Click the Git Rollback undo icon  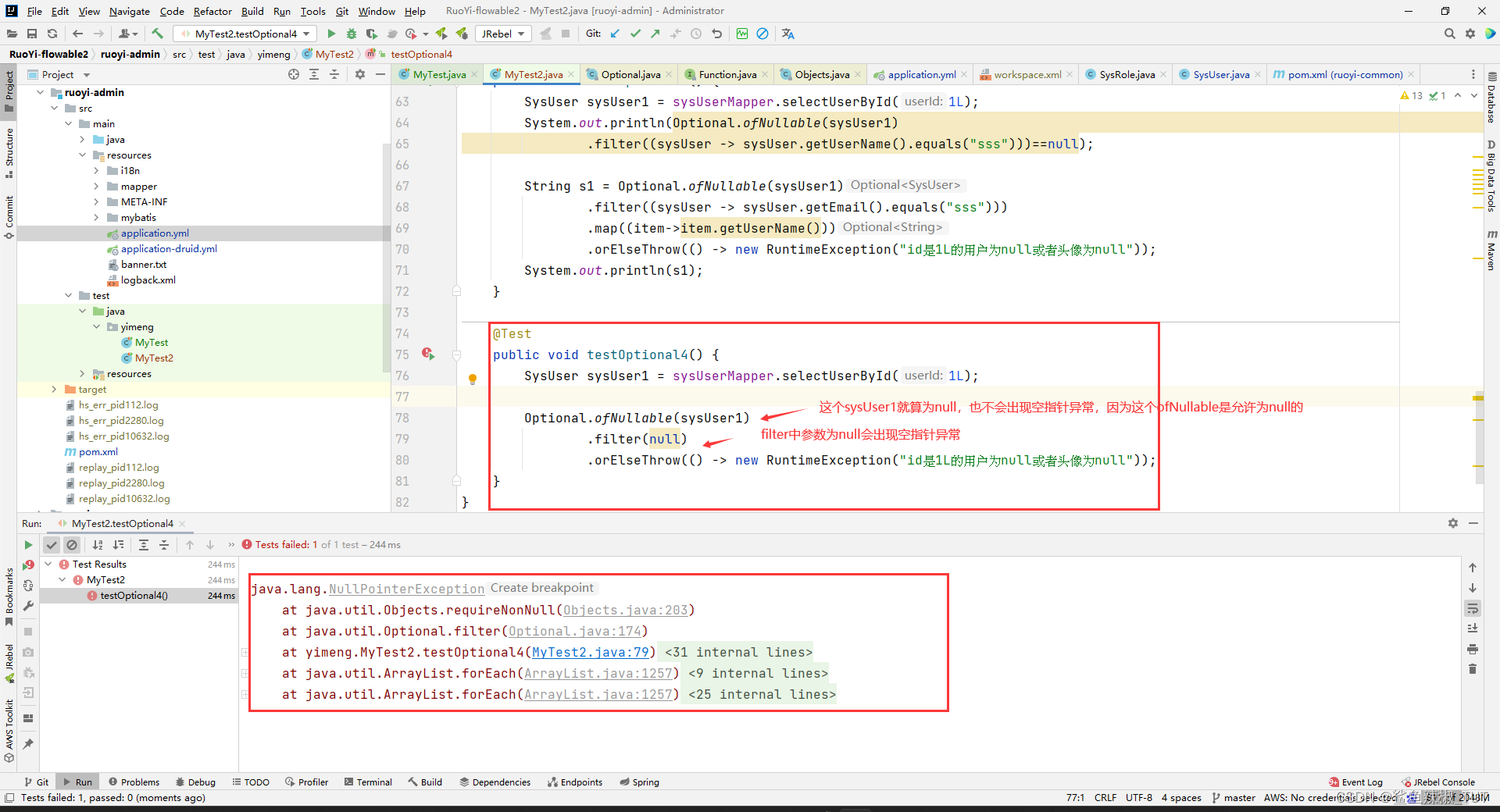coord(716,34)
